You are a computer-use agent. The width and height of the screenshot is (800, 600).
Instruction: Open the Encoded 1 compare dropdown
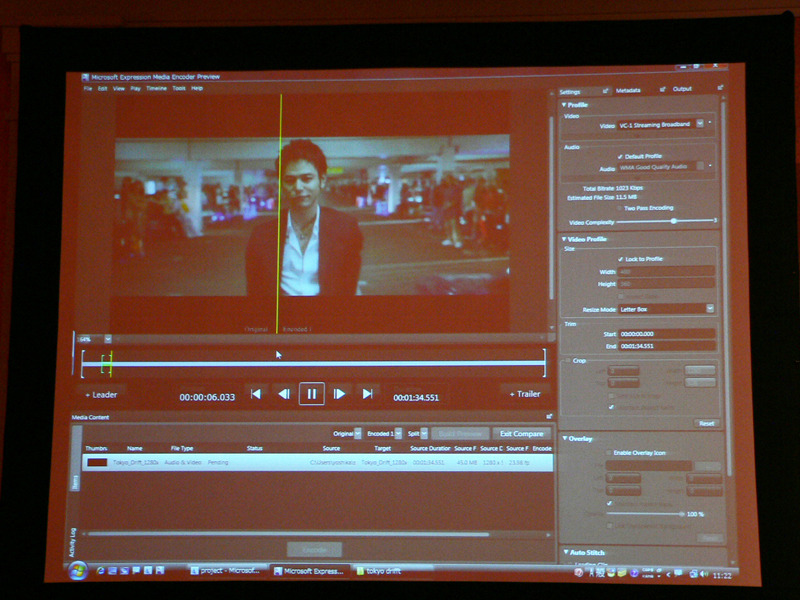pos(398,434)
